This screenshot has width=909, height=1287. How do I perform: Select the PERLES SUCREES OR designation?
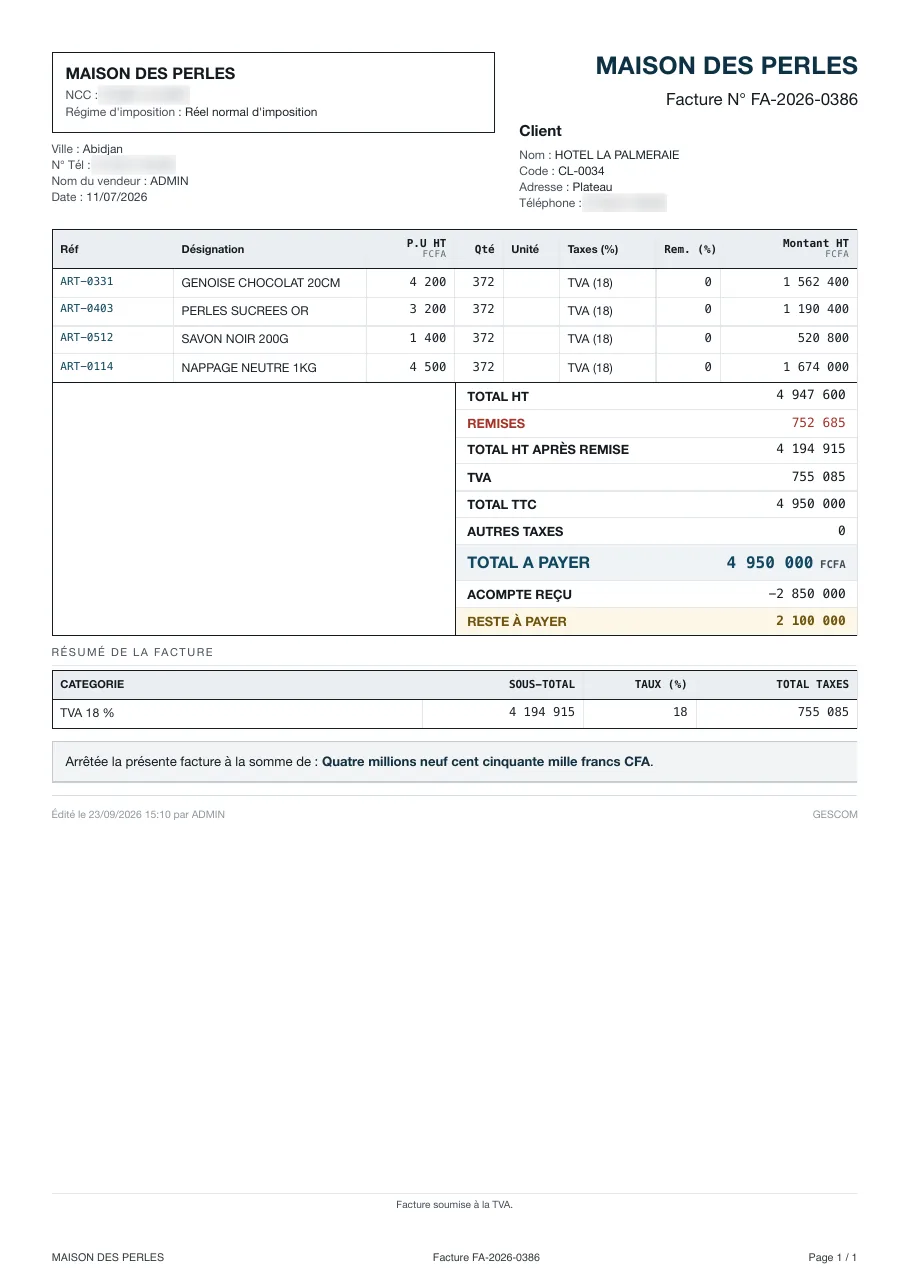tap(245, 311)
